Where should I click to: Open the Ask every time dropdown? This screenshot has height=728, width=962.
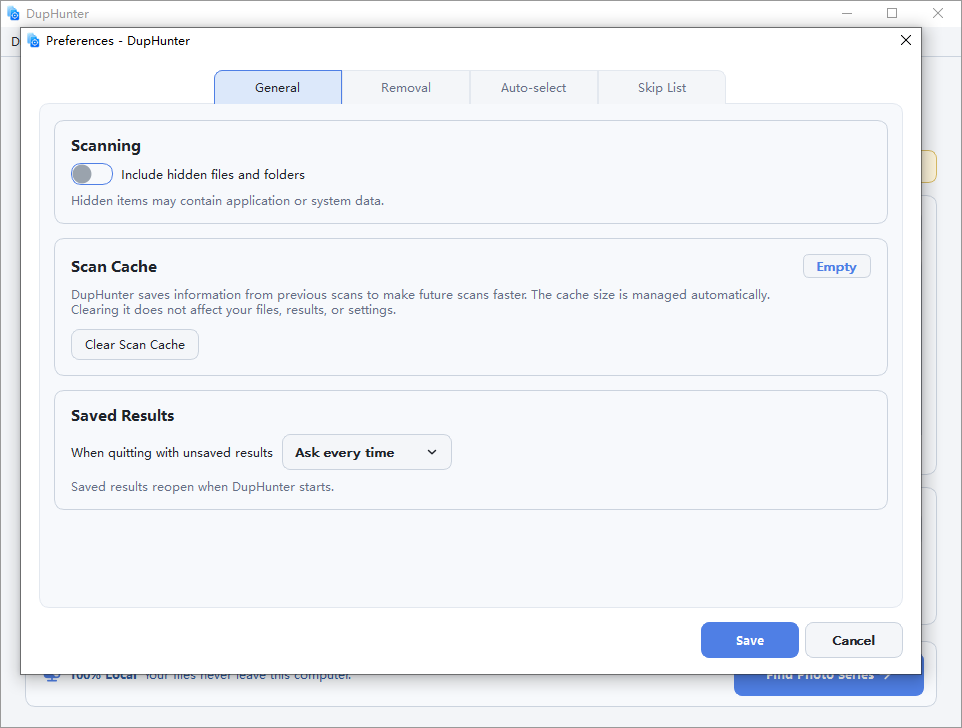(367, 452)
